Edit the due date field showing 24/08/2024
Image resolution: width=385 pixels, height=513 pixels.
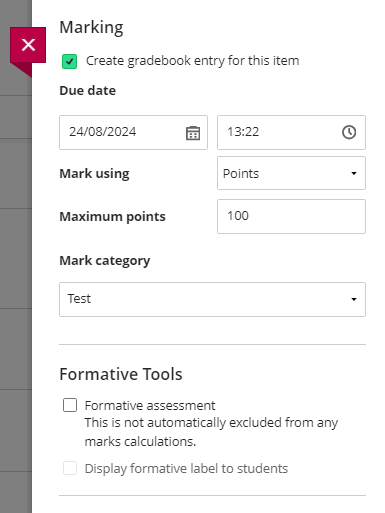pyautogui.click(x=133, y=132)
